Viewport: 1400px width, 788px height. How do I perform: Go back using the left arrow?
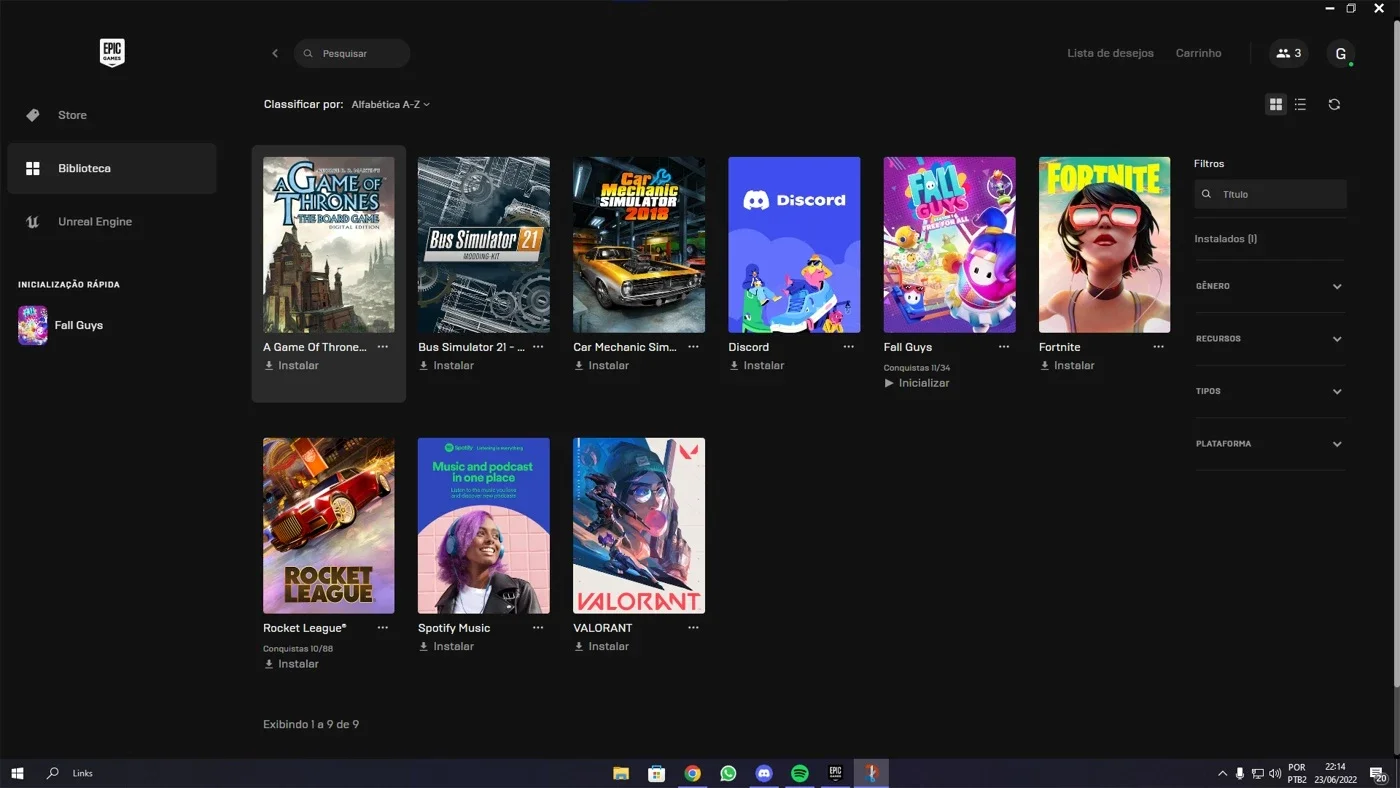tap(275, 53)
